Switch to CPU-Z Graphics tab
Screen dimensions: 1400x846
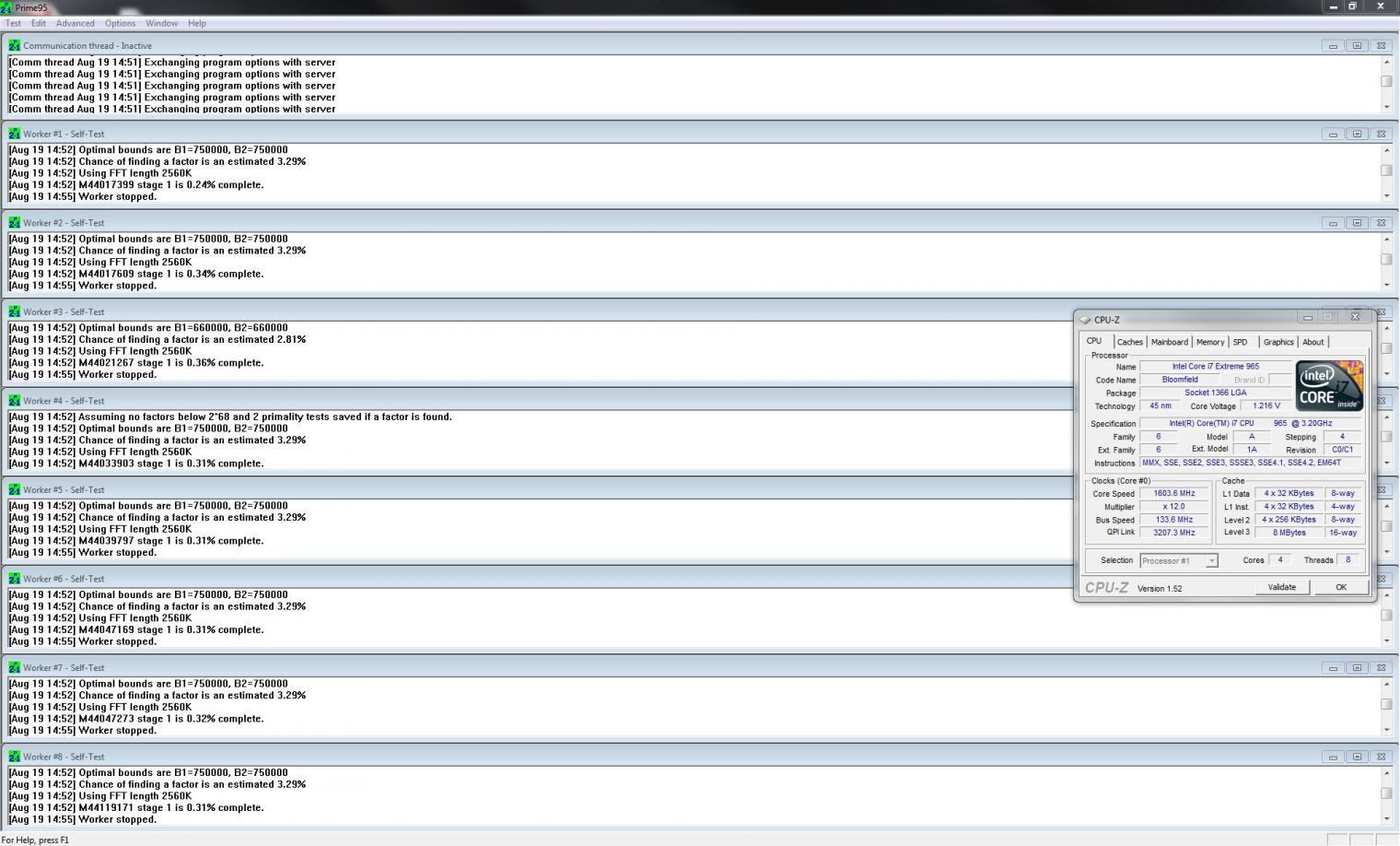pos(1277,342)
